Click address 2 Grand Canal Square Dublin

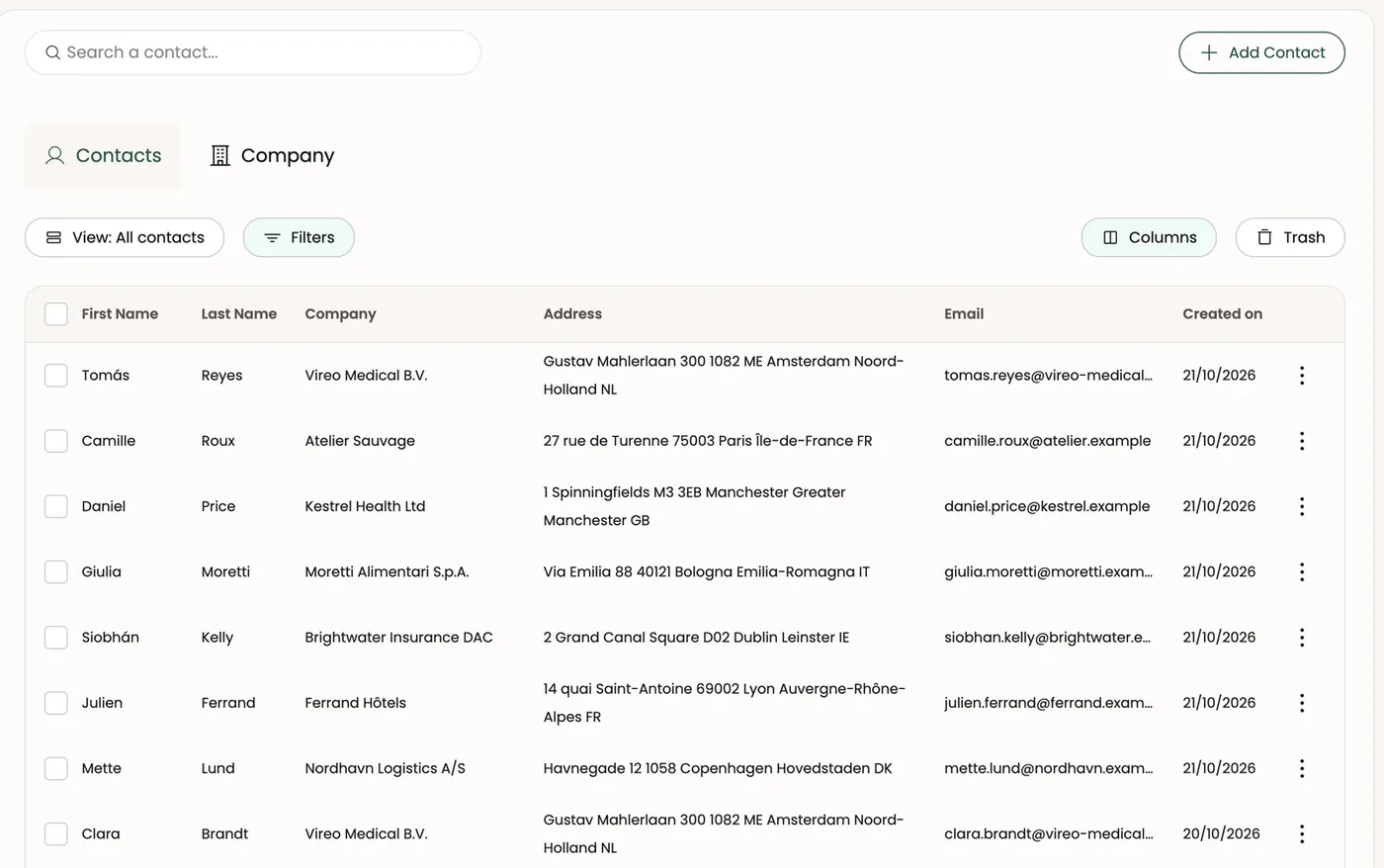click(696, 638)
